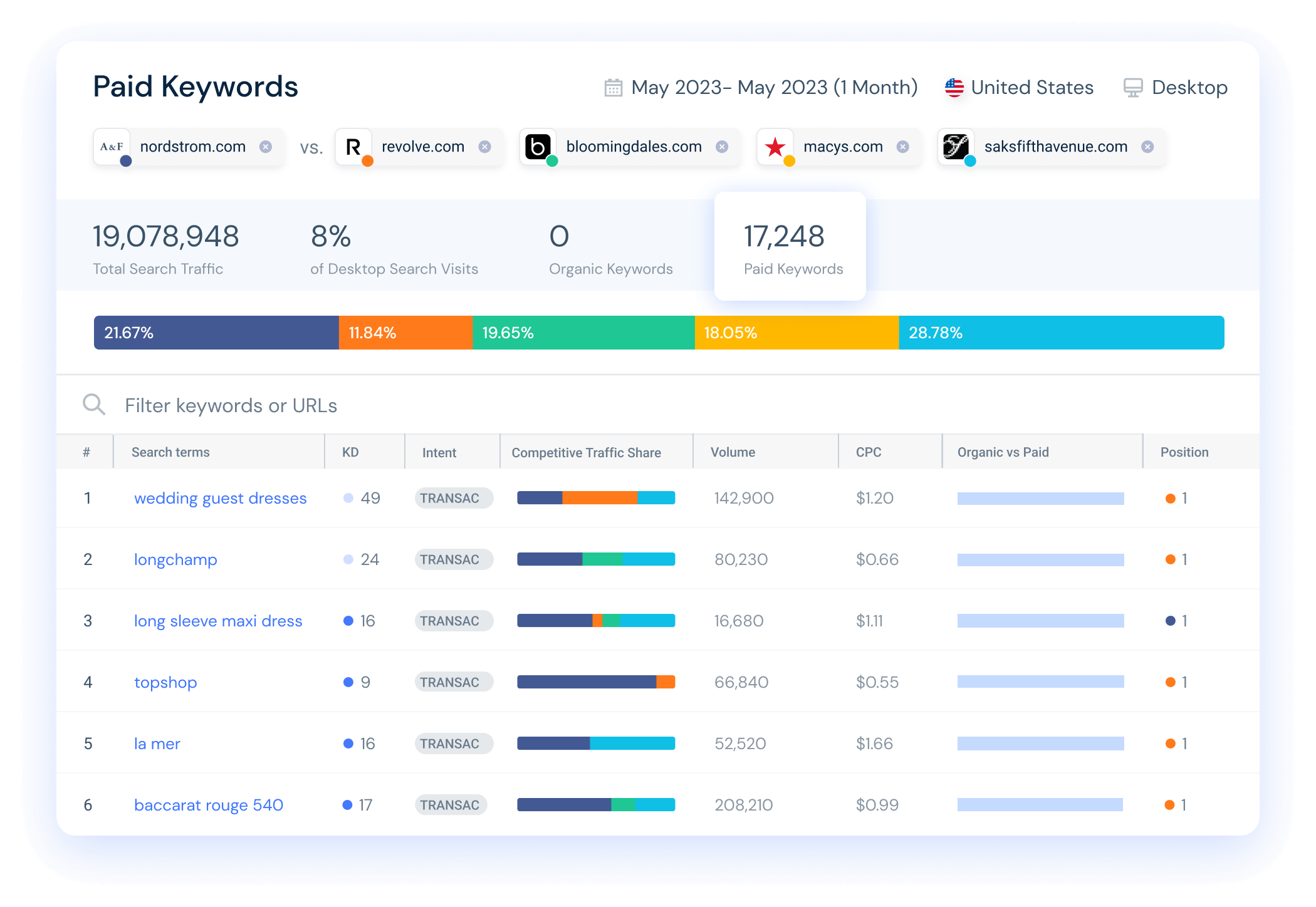The height and width of the screenshot is (907, 1316).
Task: Select the nordstrom.com A&F favicon
Action: pos(112,147)
